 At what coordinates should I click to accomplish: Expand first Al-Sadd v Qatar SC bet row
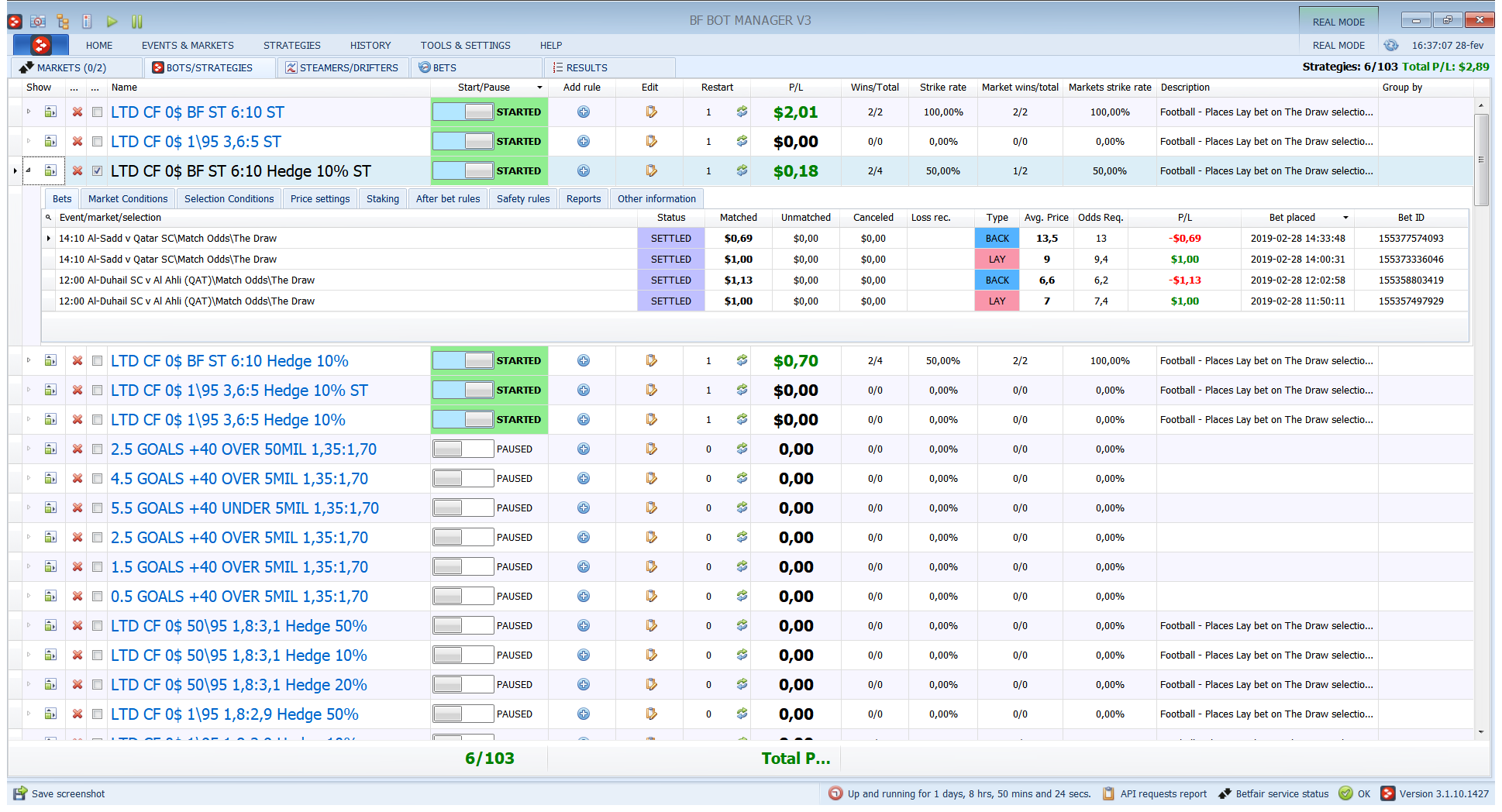[x=49, y=239]
